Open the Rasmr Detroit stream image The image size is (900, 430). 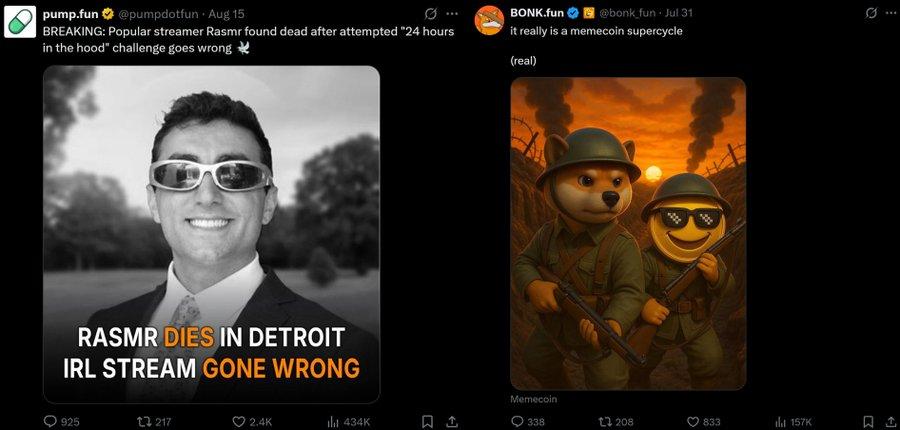click(211, 235)
